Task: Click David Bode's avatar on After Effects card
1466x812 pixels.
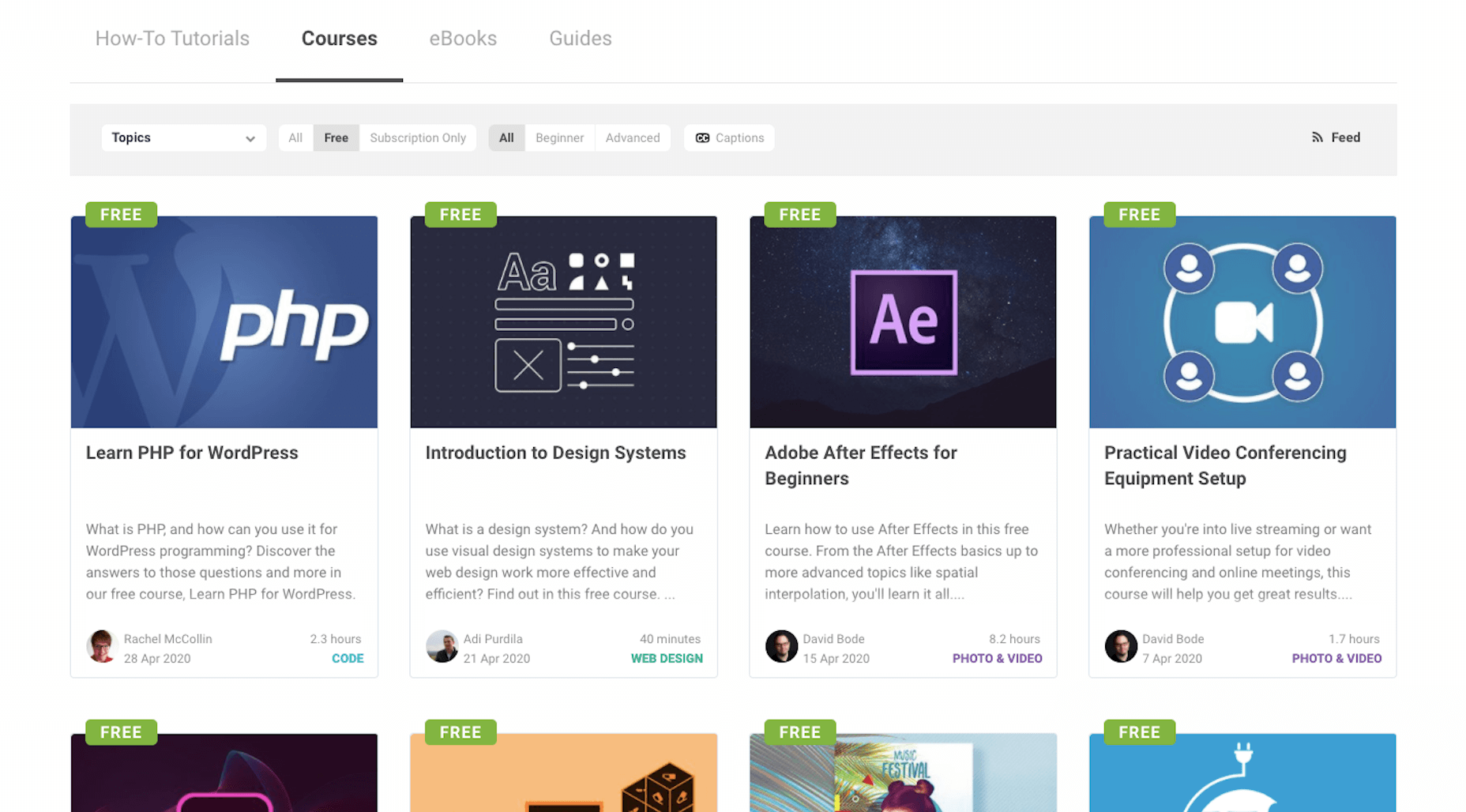Action: tap(781, 646)
